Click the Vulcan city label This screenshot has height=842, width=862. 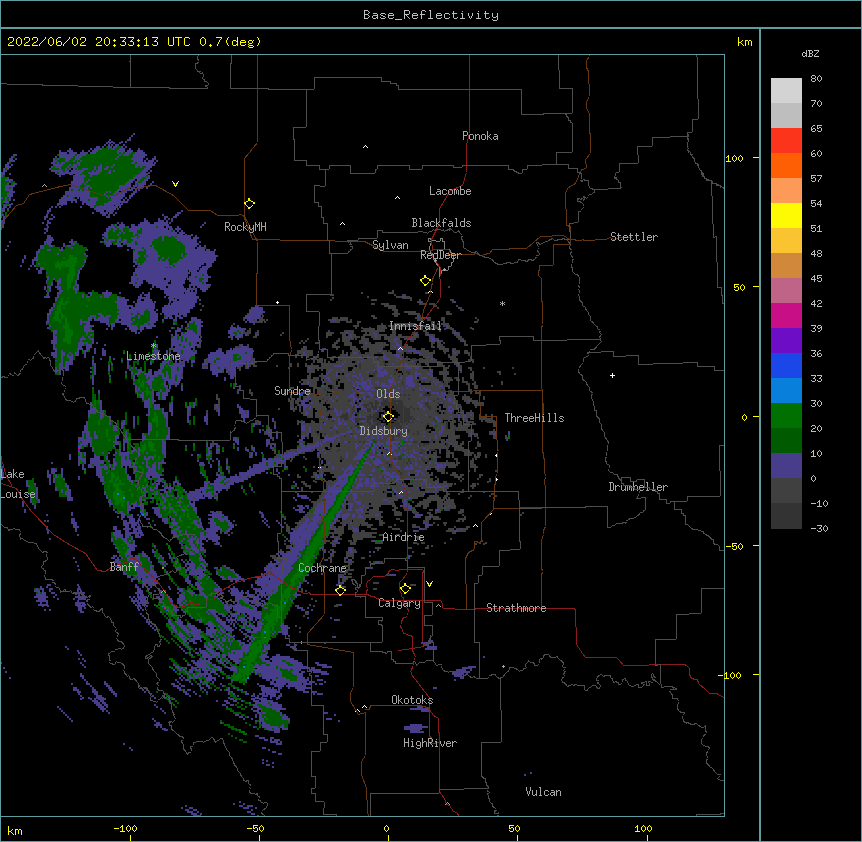click(543, 792)
